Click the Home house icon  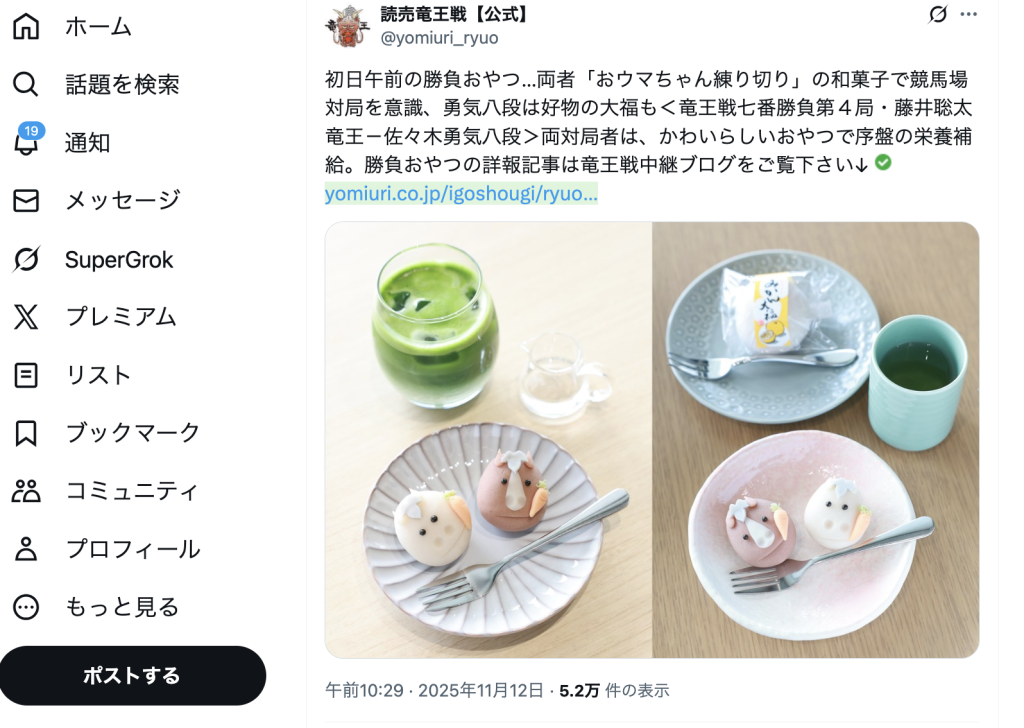click(26, 27)
